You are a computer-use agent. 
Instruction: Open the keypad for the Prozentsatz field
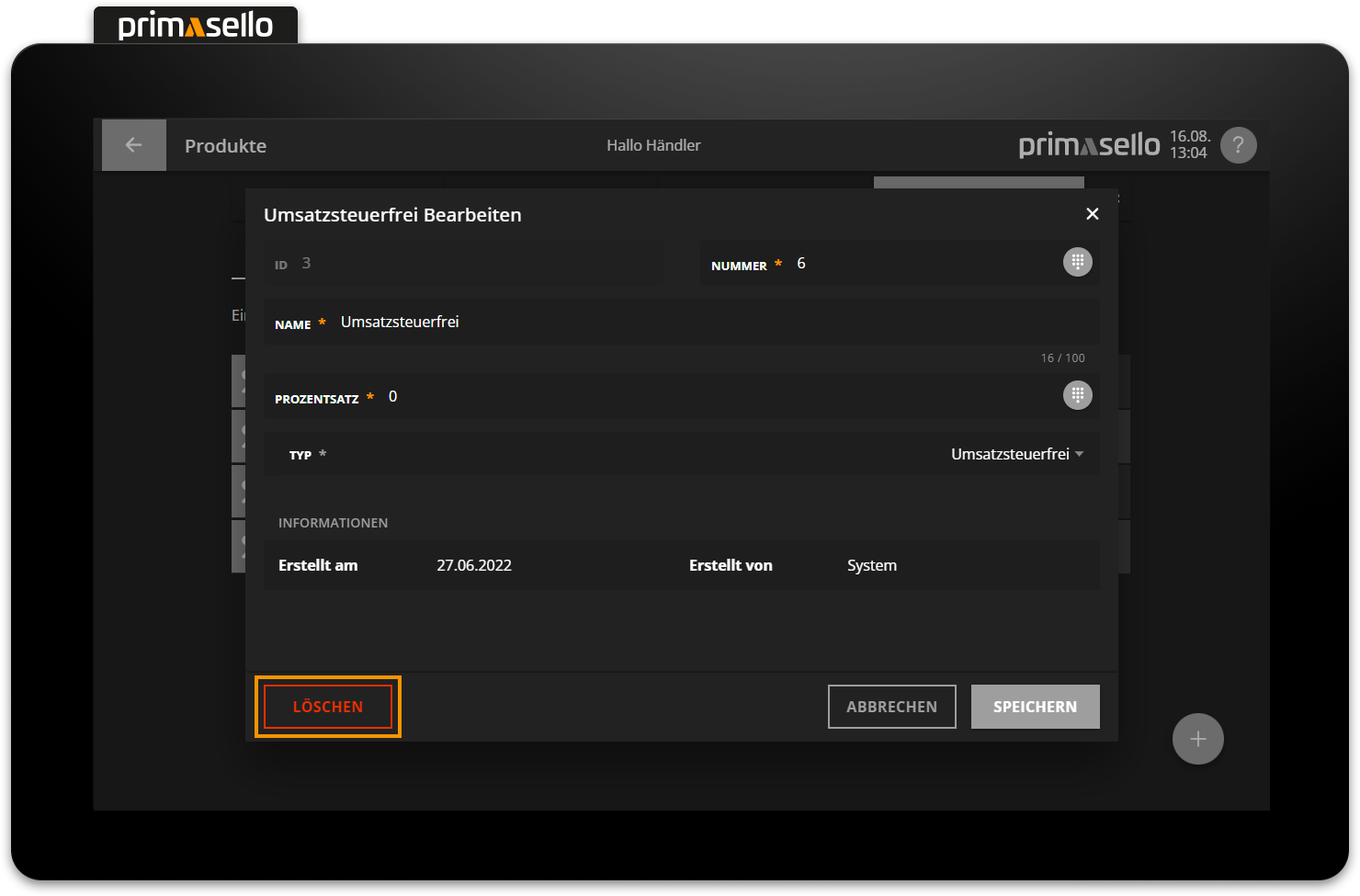(1077, 395)
